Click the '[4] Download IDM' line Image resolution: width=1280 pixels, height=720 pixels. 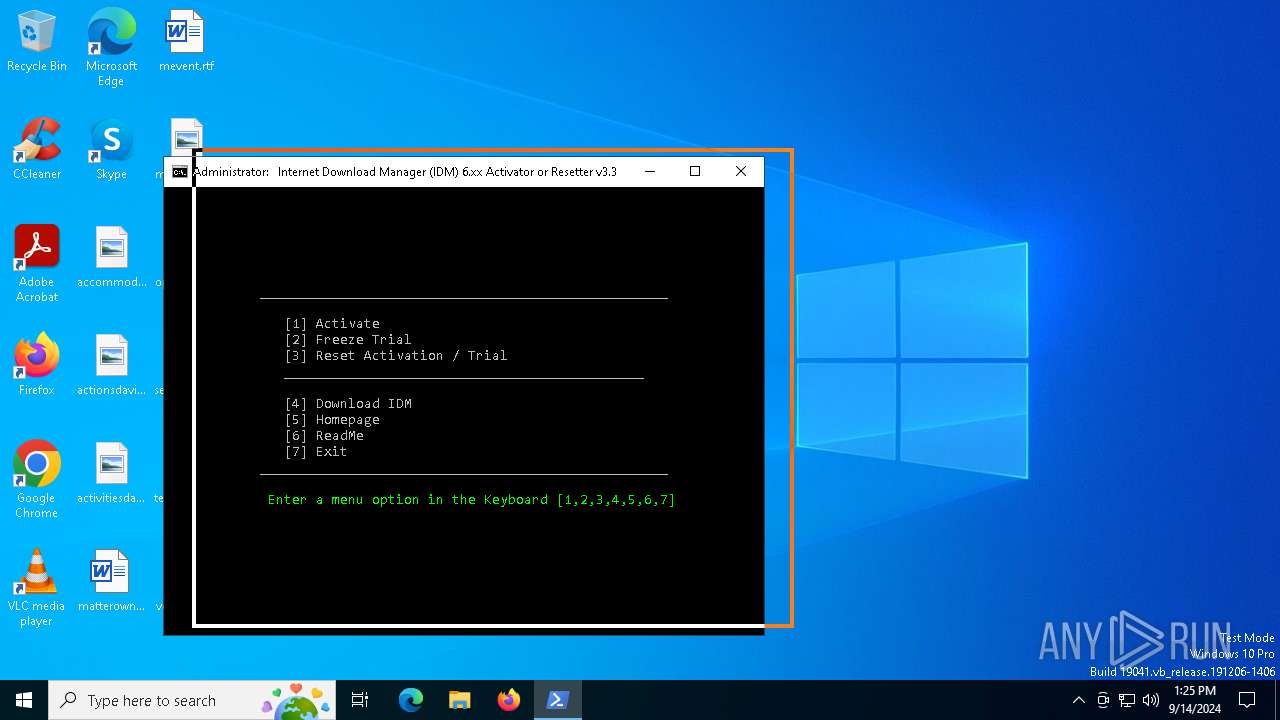(x=348, y=403)
